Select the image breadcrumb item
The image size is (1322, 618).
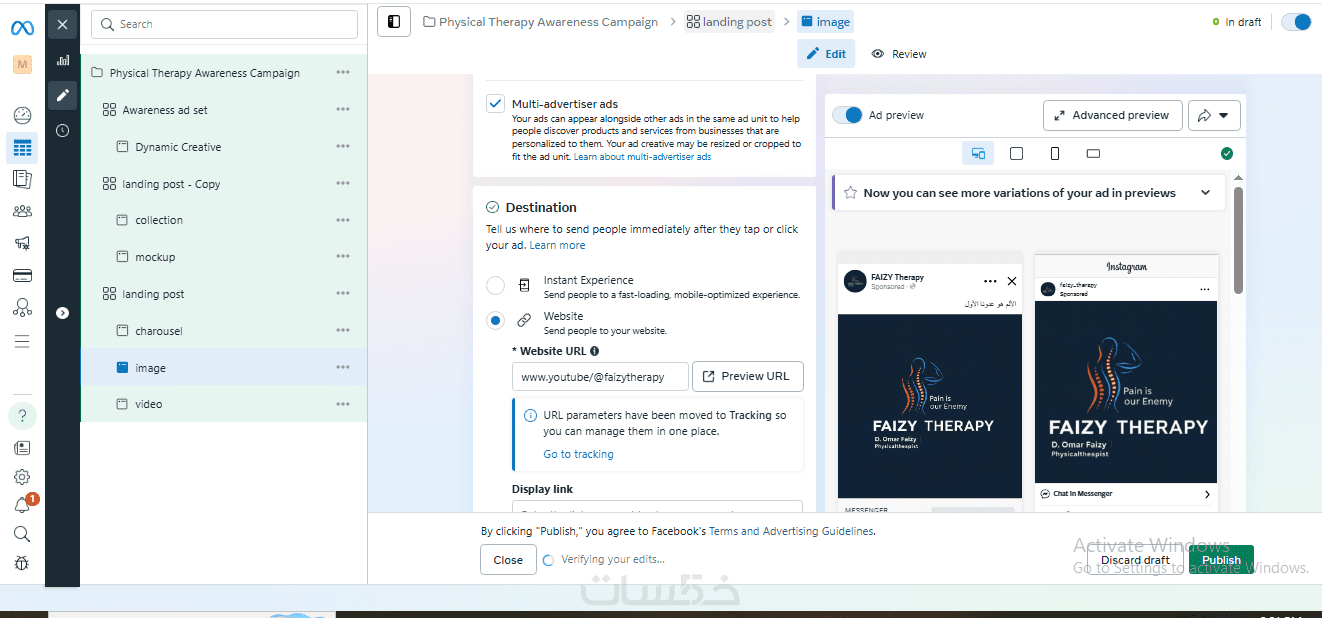click(x=826, y=22)
